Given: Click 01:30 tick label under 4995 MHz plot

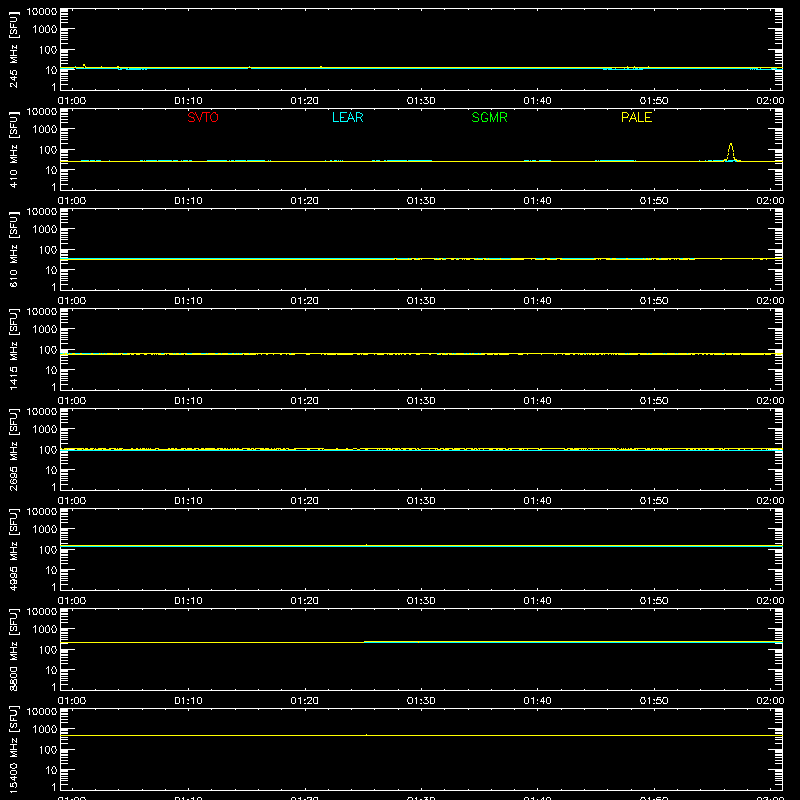Looking at the screenshot, I should (x=421, y=601).
